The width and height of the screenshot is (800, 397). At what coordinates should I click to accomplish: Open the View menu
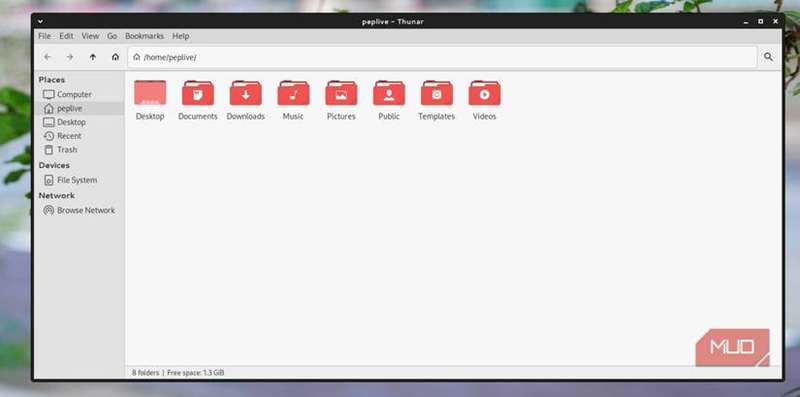[x=90, y=36]
